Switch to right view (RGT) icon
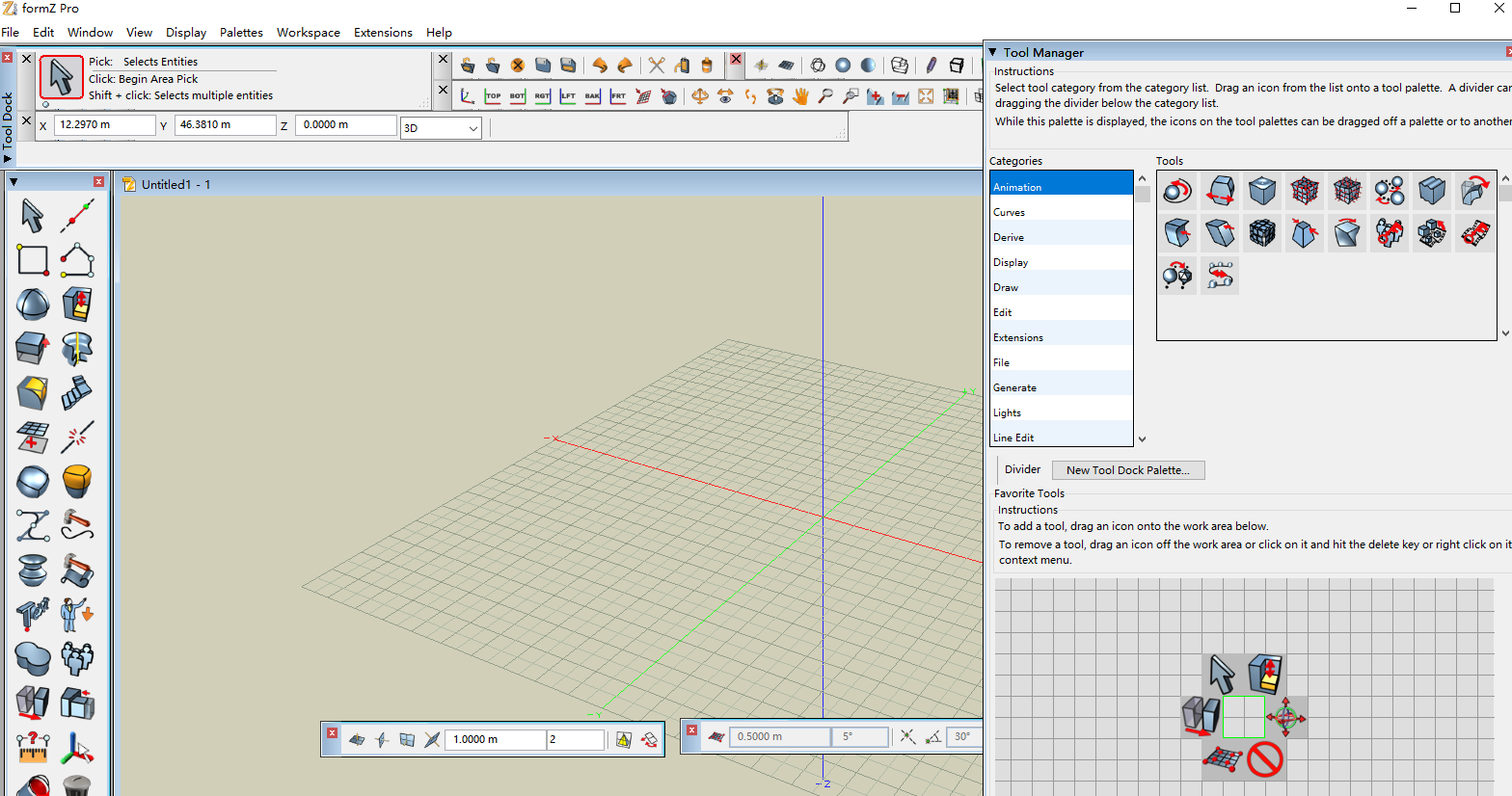This screenshot has width=1512, height=796. [x=543, y=95]
